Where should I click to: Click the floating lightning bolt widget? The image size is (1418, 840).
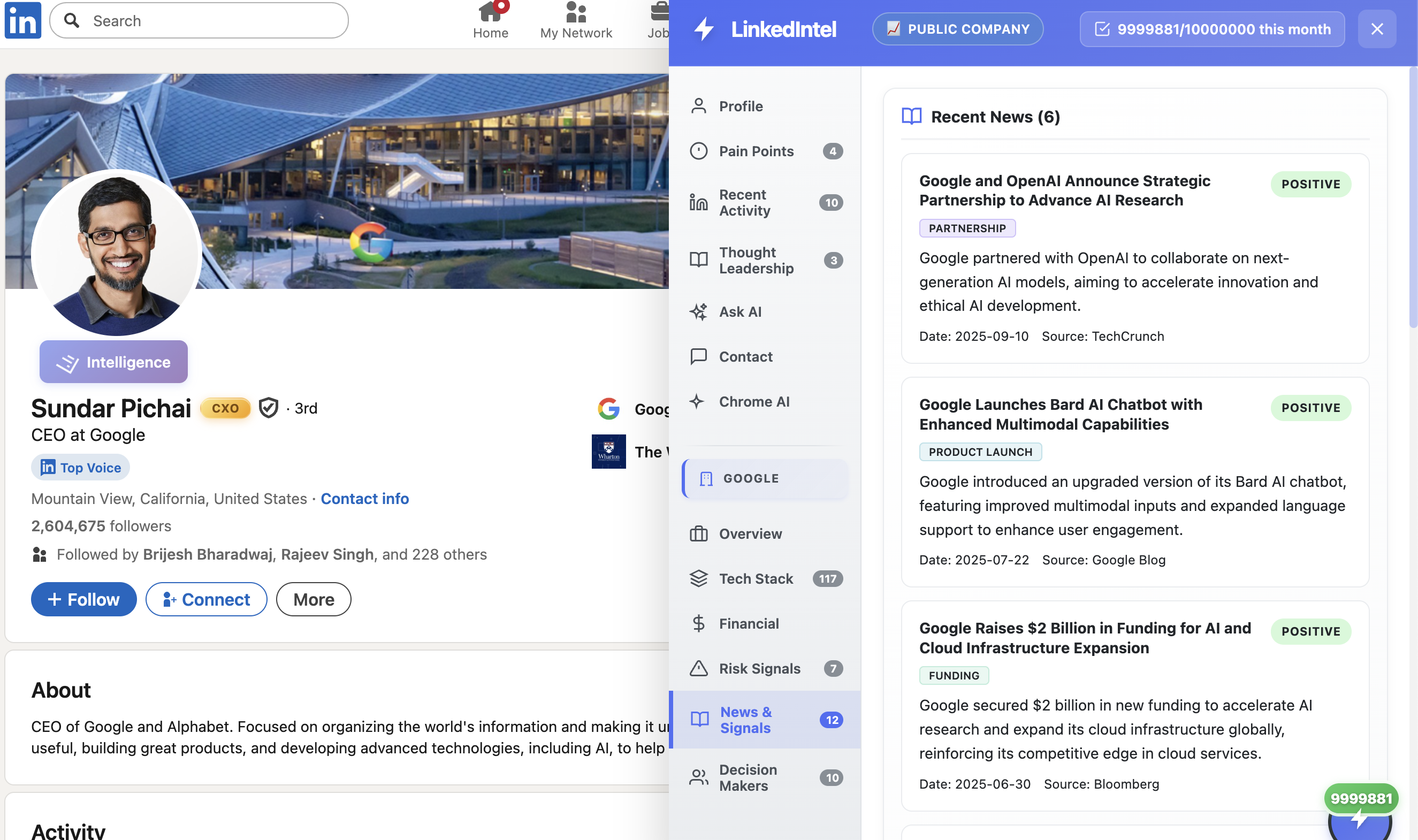tap(1360, 820)
